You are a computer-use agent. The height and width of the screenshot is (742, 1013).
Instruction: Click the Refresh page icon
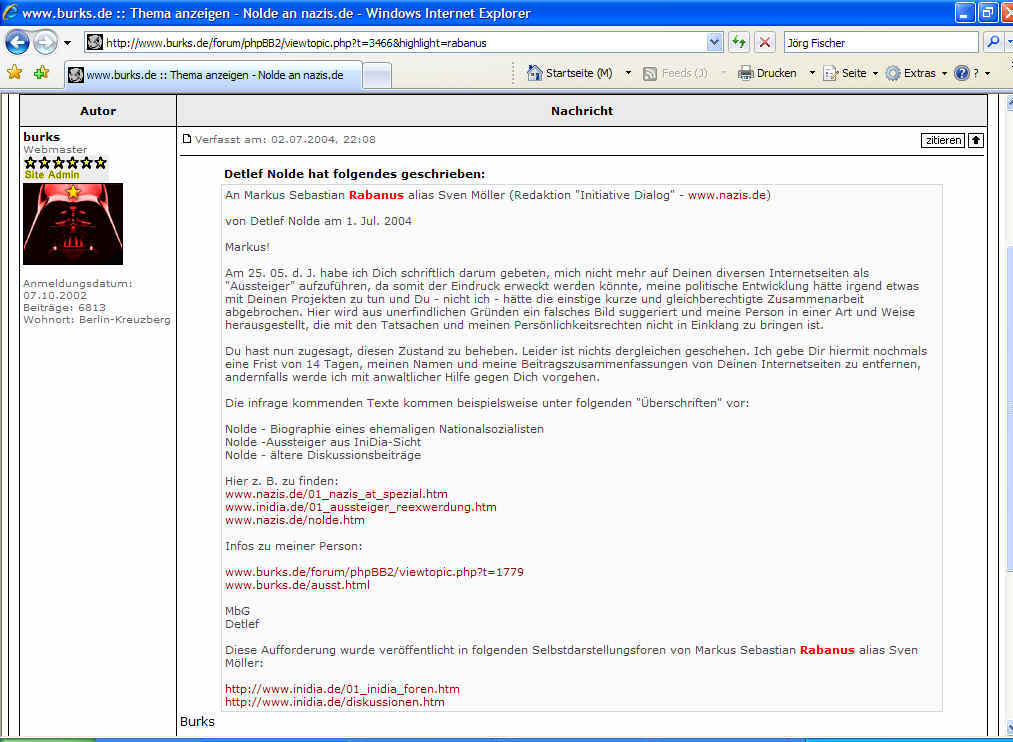pyautogui.click(x=739, y=42)
